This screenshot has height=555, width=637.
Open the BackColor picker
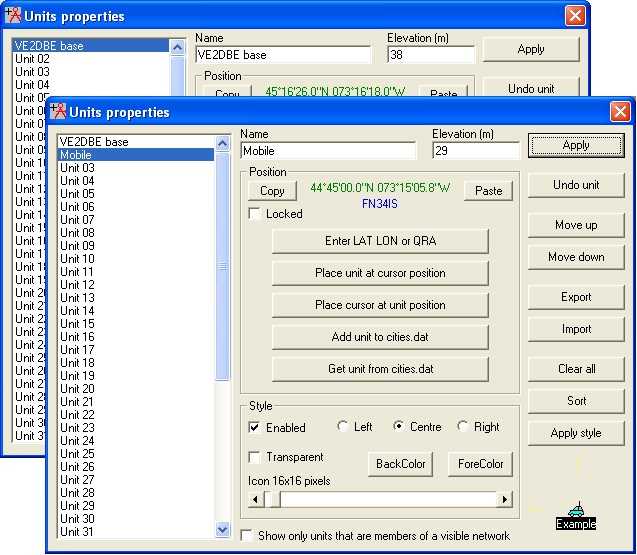point(401,464)
